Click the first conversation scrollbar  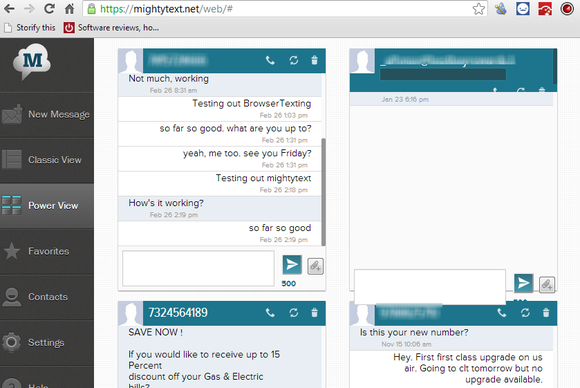pos(323,192)
